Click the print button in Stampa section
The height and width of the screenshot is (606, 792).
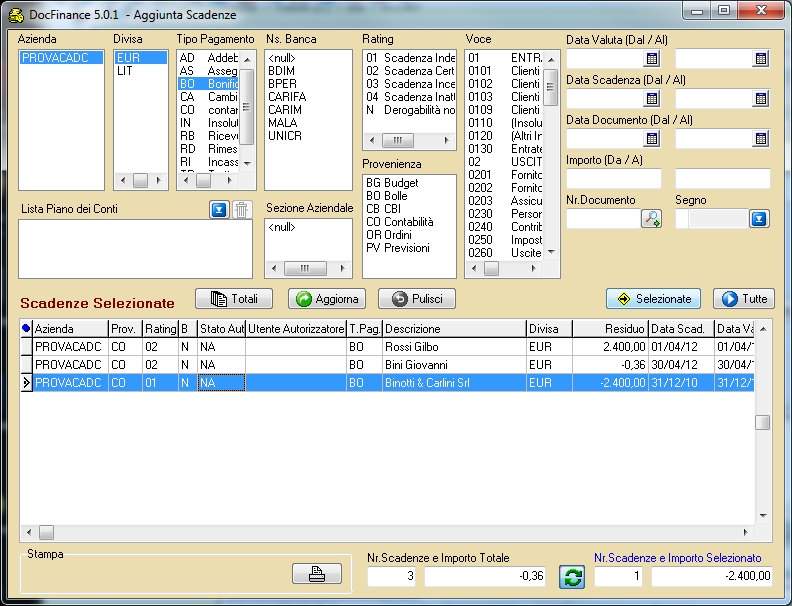pos(316,574)
